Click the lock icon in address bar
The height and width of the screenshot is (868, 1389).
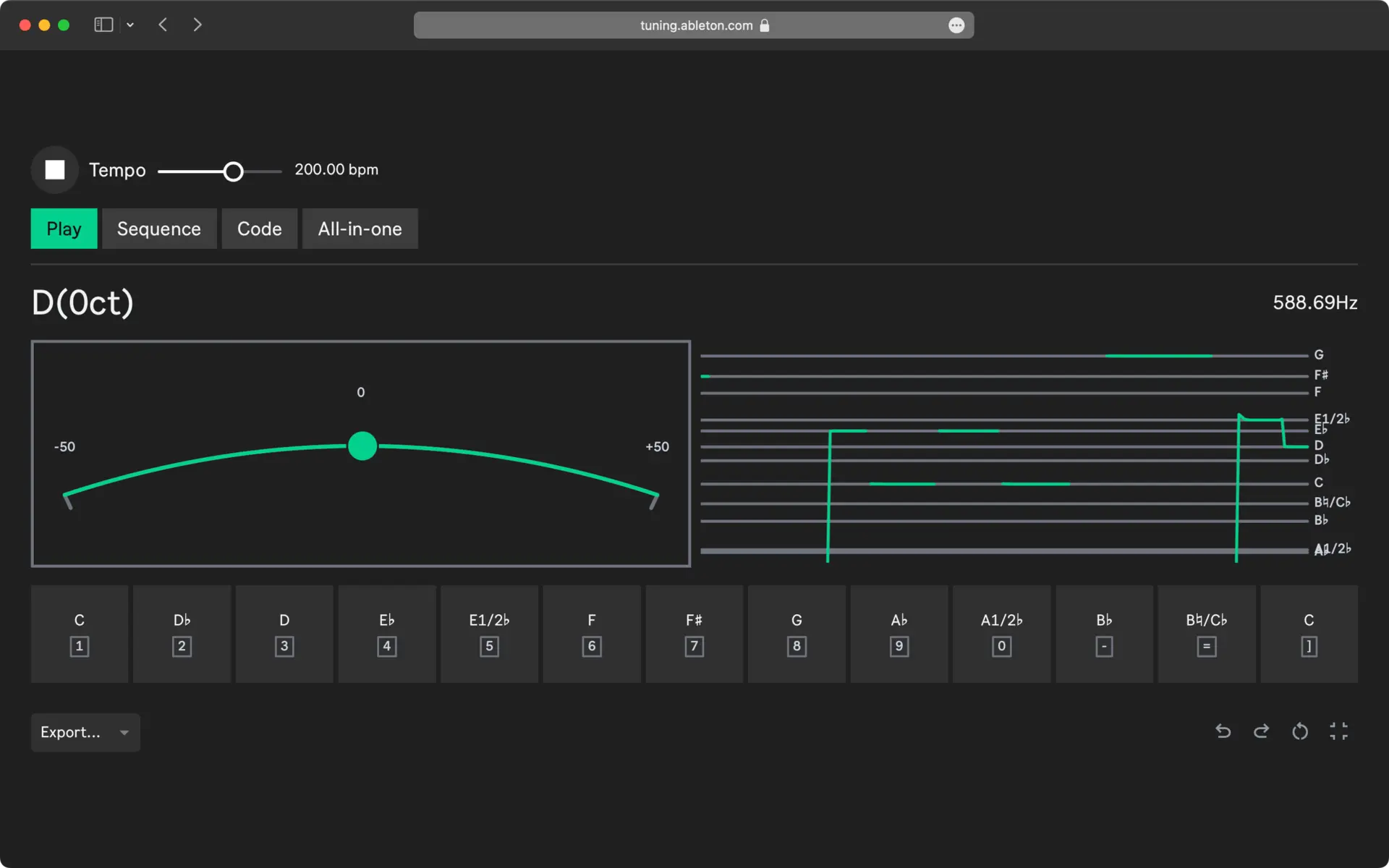(x=765, y=25)
